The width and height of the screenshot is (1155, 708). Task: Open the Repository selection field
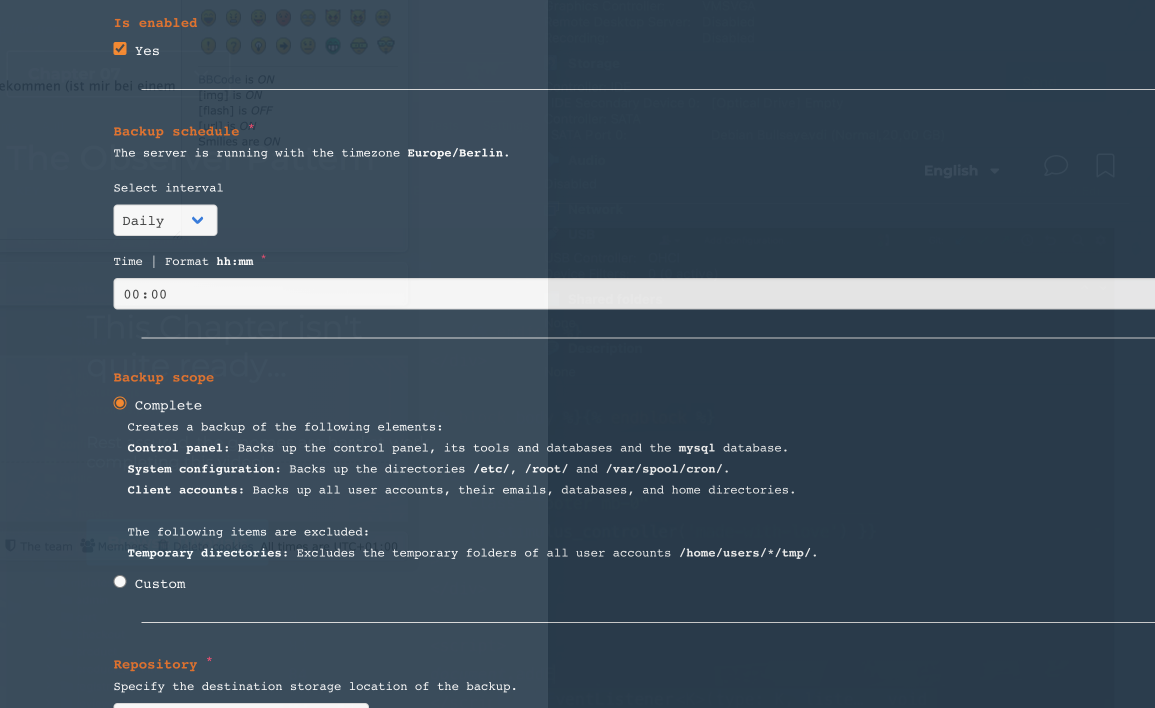(x=240, y=704)
